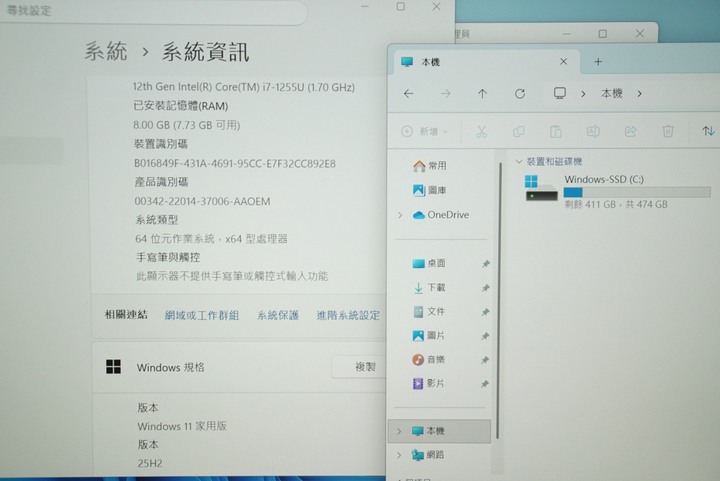
Task: Unpin 桌面 using its pin icon
Action: pos(485,263)
